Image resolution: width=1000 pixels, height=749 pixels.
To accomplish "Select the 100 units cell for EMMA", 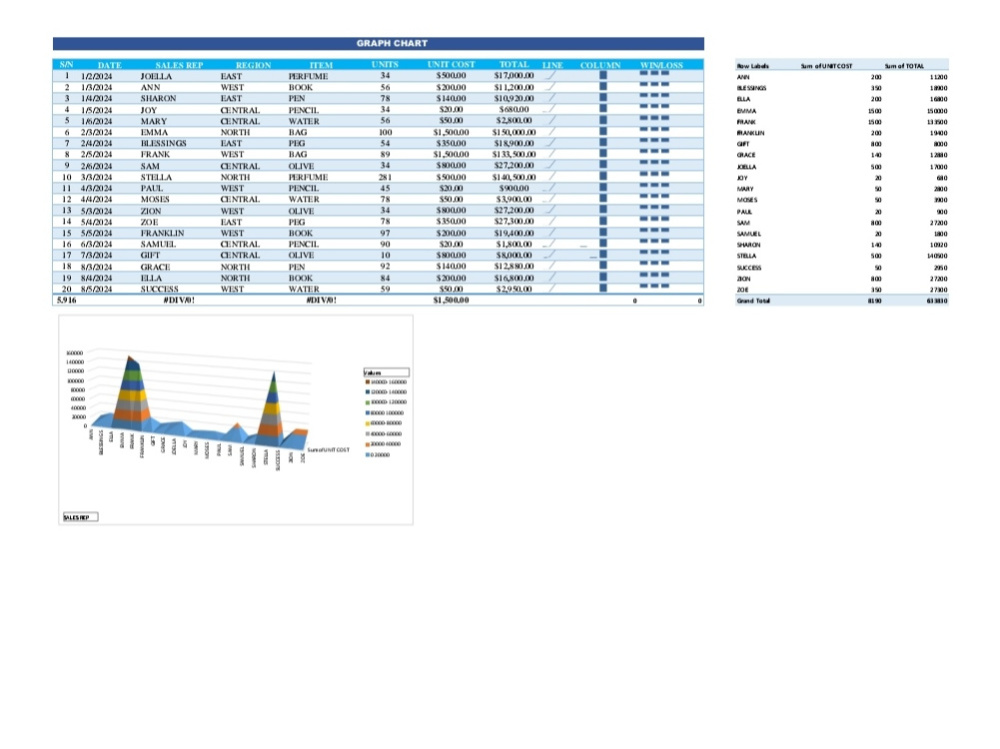I will pyautogui.click(x=385, y=132).
